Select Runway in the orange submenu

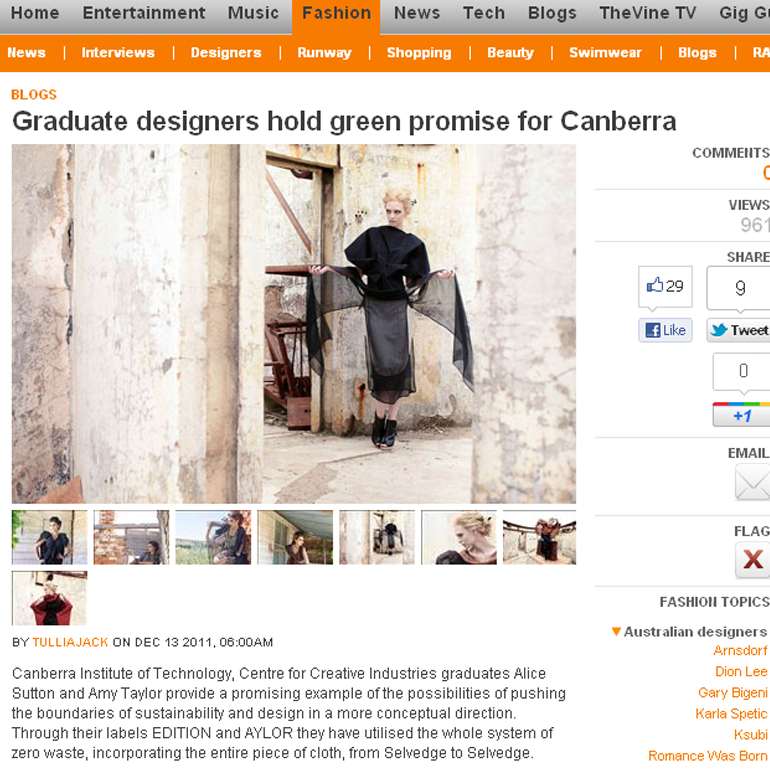click(x=324, y=53)
